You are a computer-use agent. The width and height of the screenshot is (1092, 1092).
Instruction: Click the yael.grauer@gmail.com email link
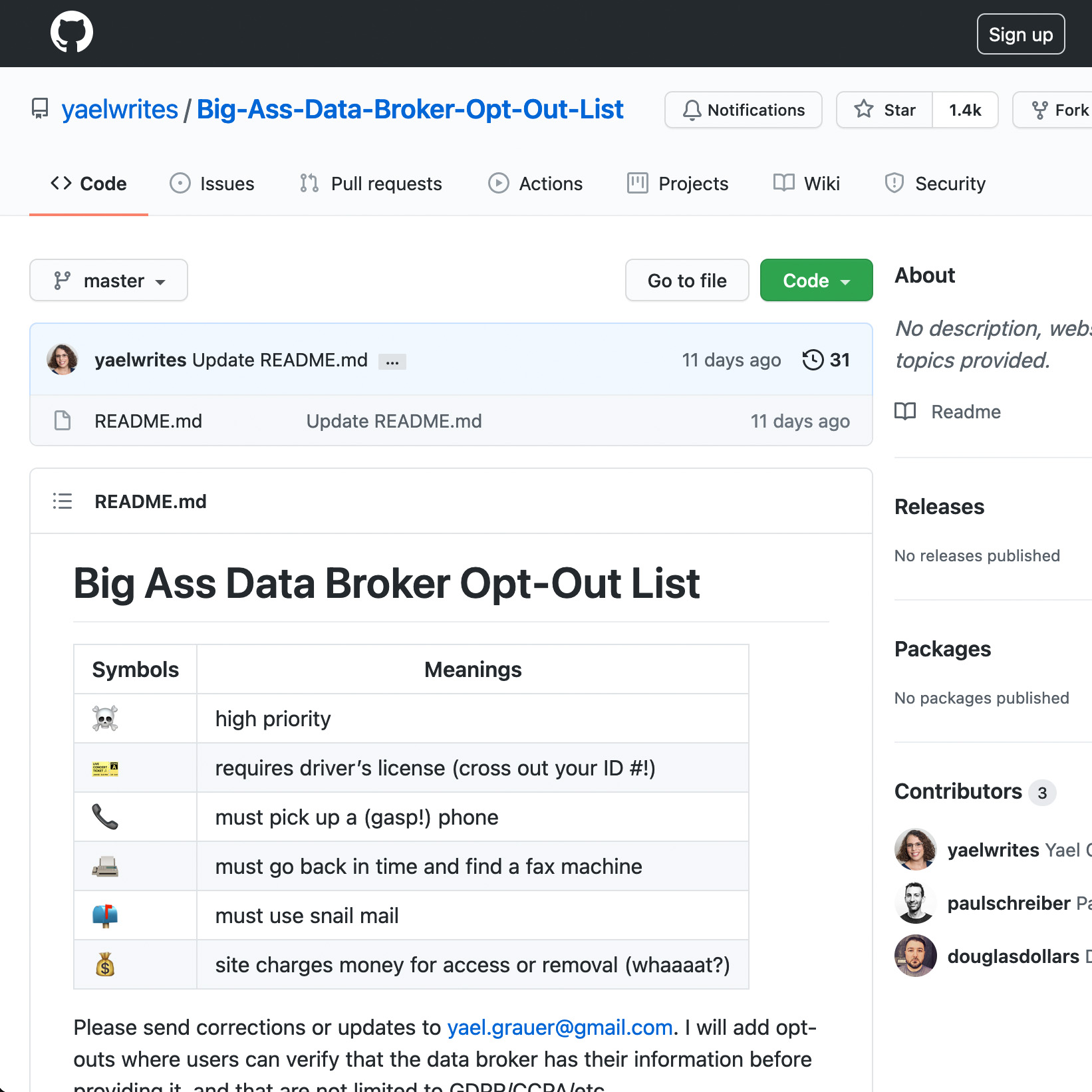pyautogui.click(x=560, y=1027)
